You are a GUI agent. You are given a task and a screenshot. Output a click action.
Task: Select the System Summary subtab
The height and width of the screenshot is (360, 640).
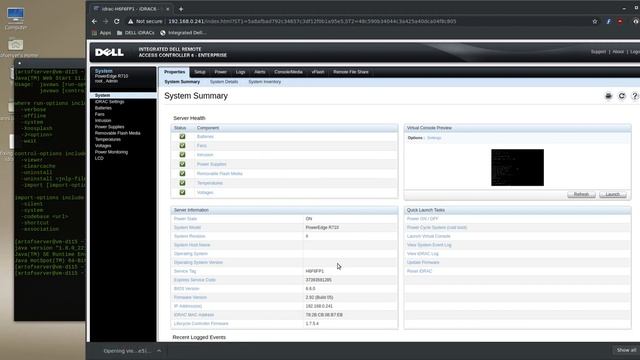[182, 82]
